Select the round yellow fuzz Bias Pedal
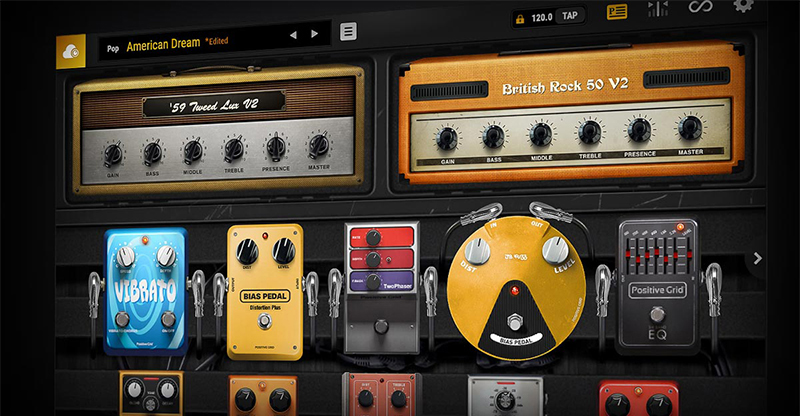The image size is (800, 416). [x=516, y=286]
